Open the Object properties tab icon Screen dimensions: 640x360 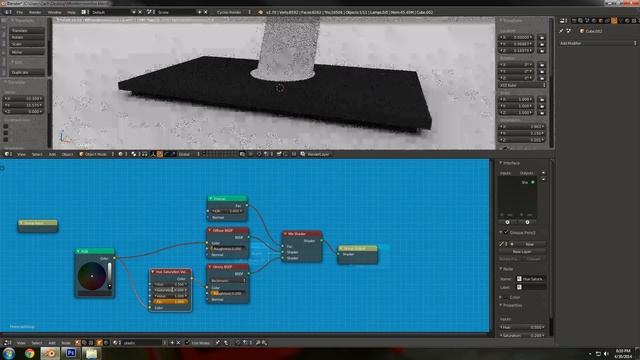click(601, 20)
